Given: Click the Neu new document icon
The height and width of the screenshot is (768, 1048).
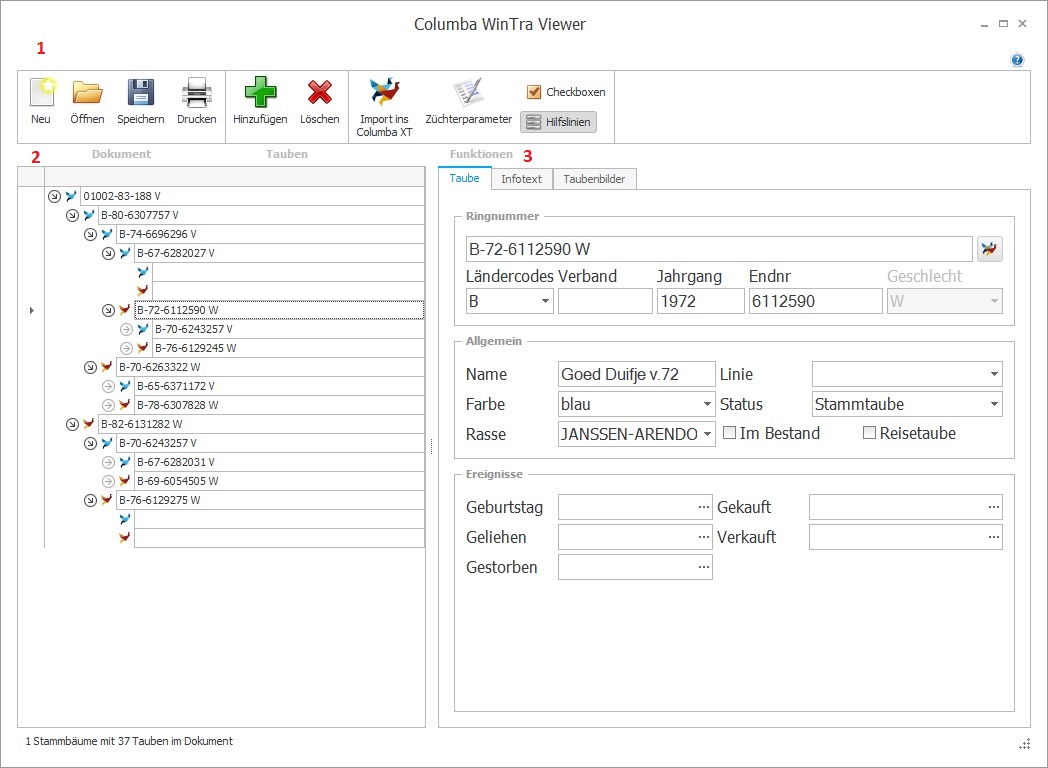Looking at the screenshot, I should 41,94.
